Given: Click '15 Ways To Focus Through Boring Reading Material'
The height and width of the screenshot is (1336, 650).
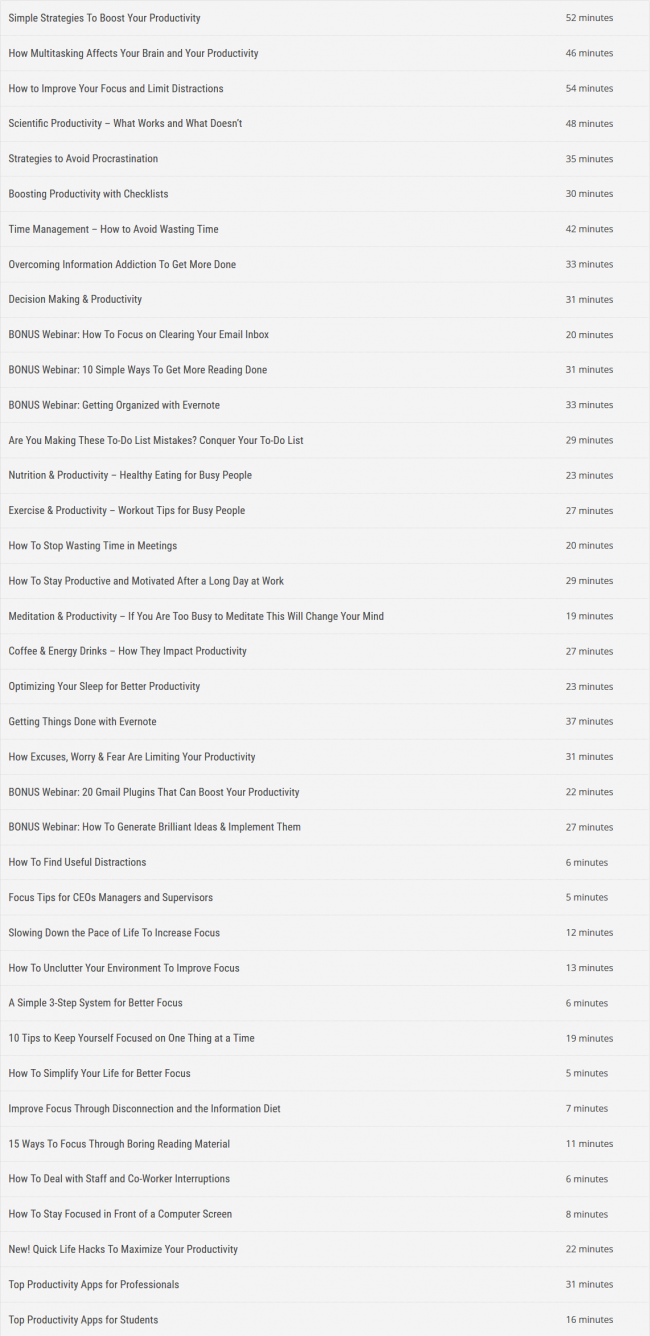Looking at the screenshot, I should [119, 1143].
